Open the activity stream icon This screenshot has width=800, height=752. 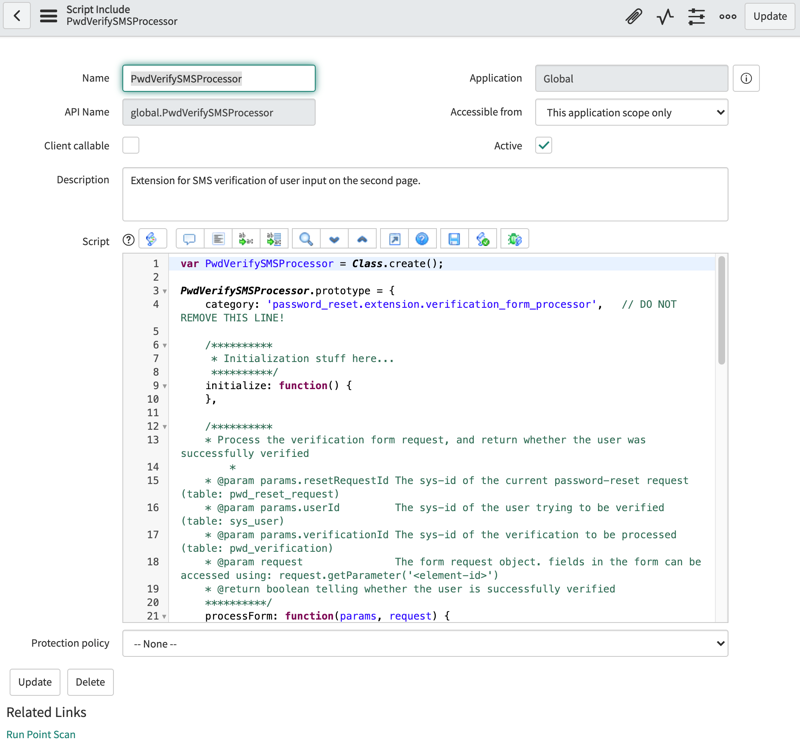(x=665, y=16)
